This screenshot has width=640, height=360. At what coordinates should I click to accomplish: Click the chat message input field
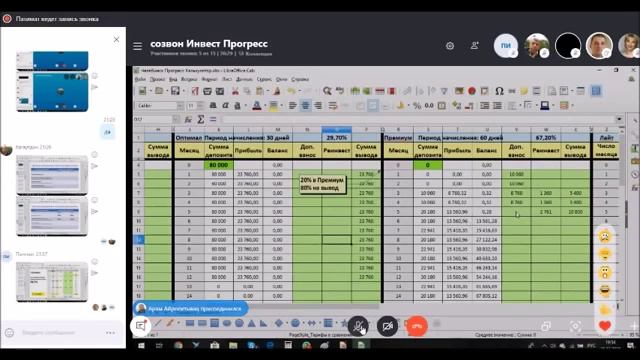pyautogui.click(x=61, y=333)
